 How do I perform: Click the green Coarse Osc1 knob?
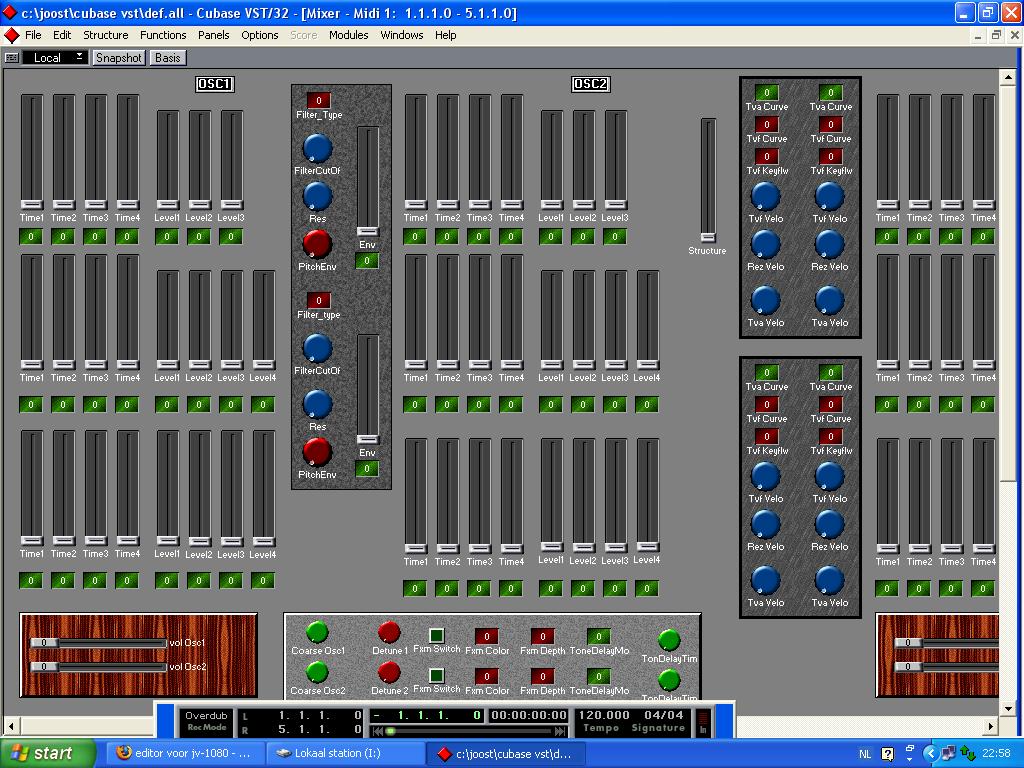317,632
